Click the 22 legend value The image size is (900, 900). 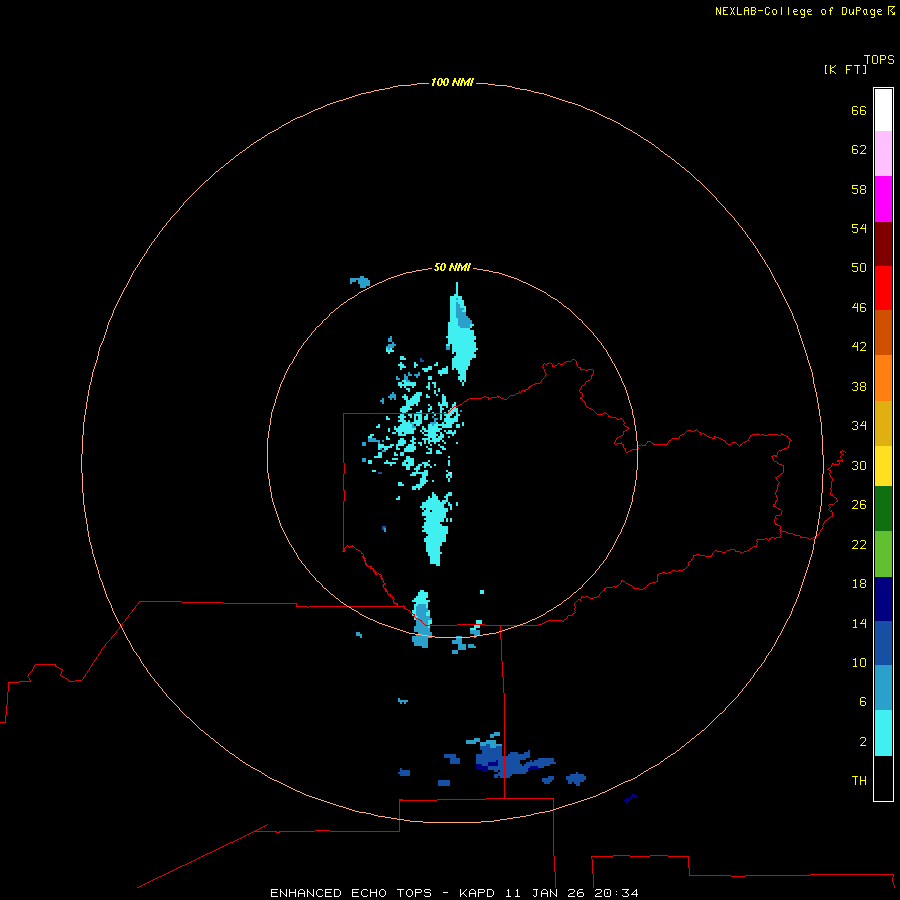tap(859, 545)
